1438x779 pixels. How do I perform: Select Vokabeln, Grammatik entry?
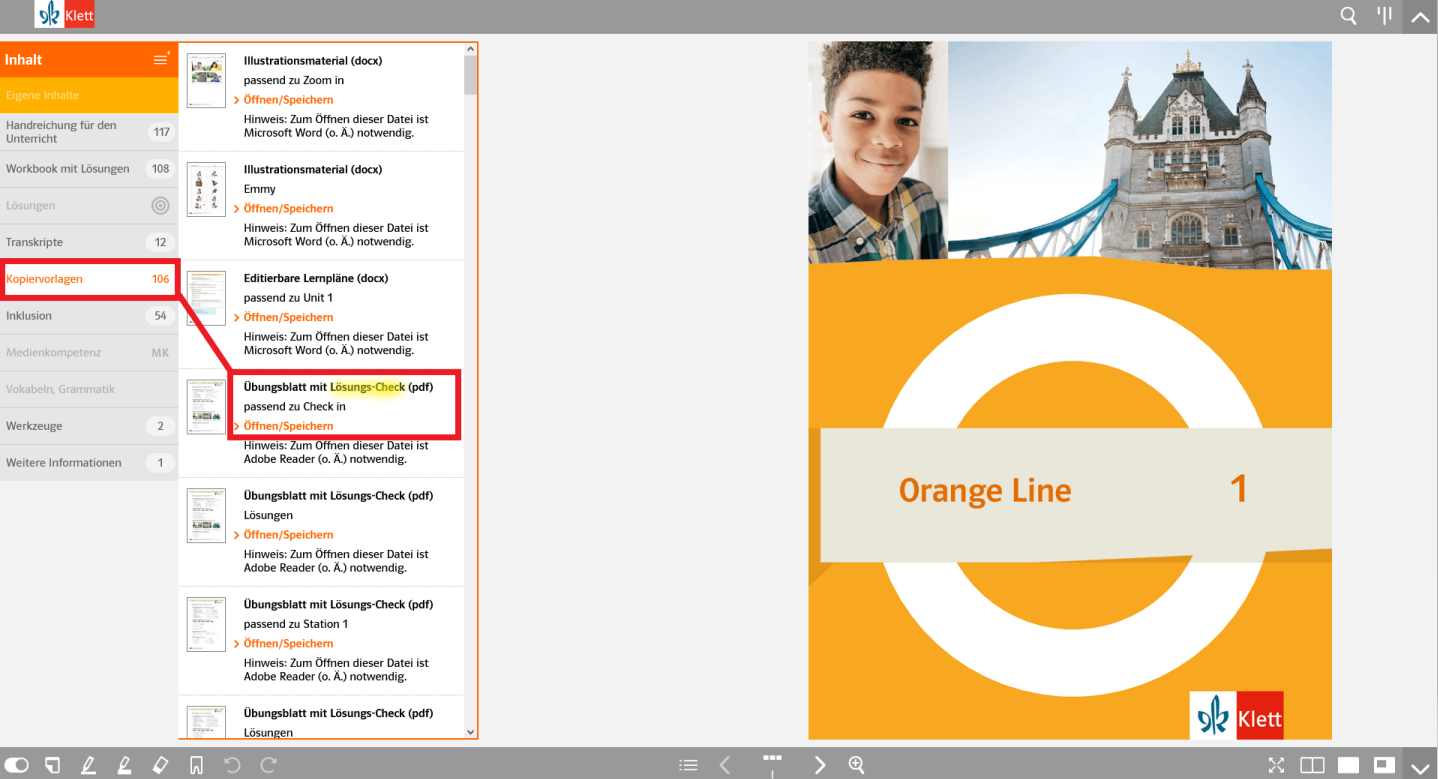pos(89,389)
